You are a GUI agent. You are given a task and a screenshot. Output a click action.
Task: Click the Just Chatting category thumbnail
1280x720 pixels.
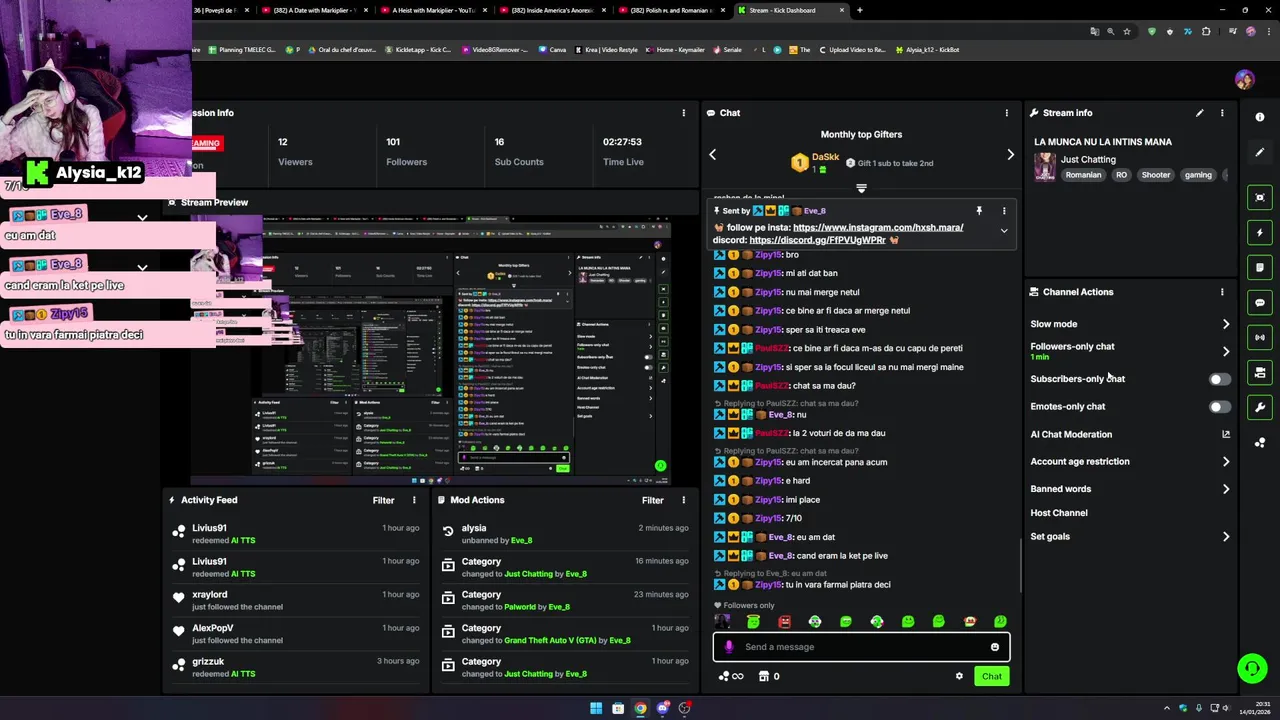click(1044, 167)
